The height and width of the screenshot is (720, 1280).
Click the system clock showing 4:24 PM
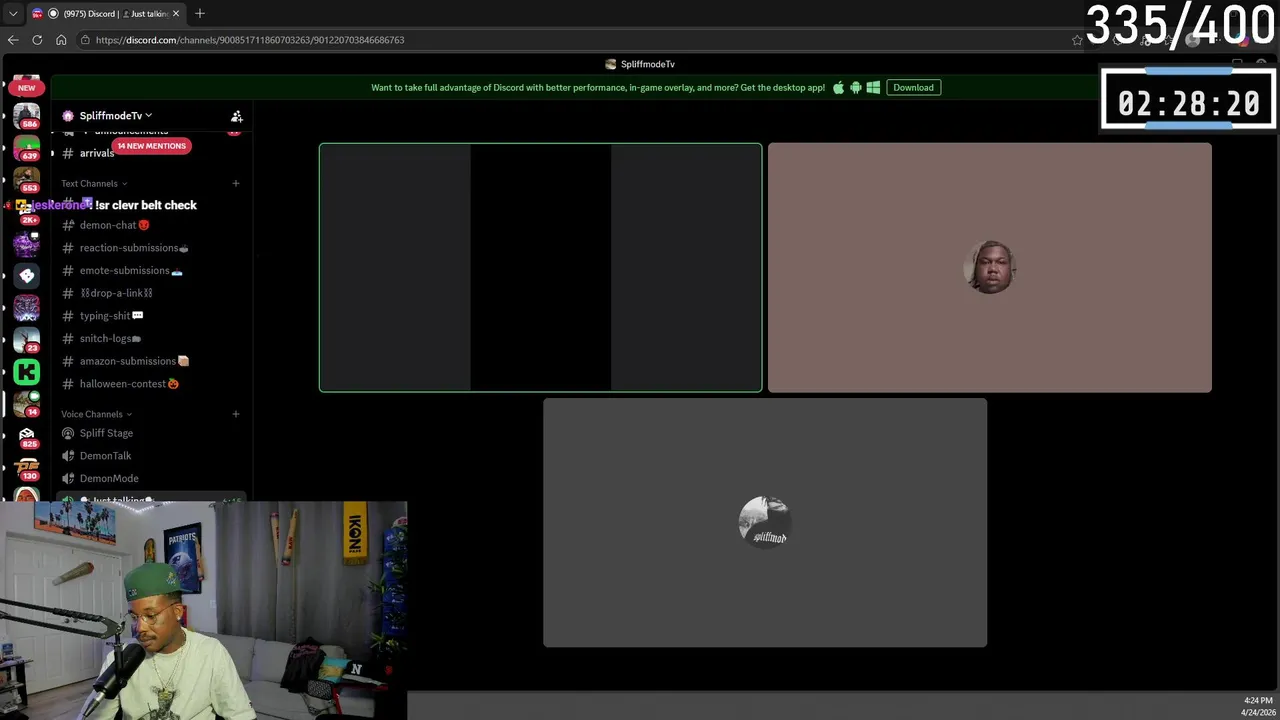pos(1259,701)
